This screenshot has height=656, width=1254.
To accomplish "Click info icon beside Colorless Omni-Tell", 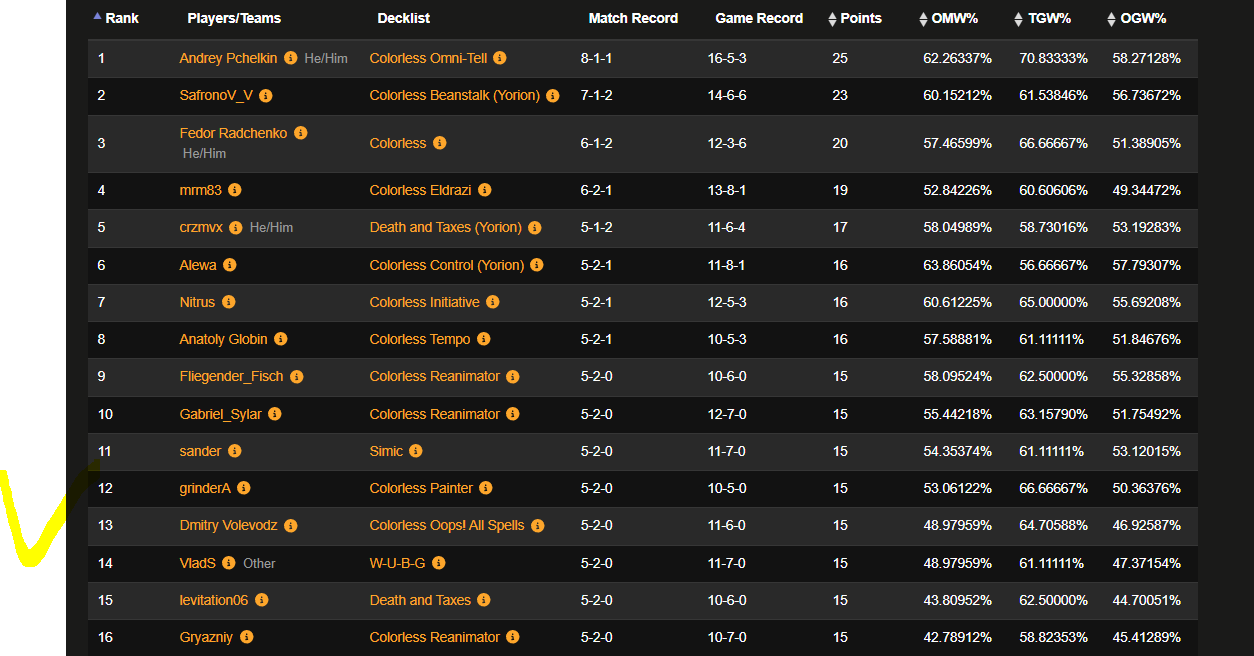I will click(500, 59).
